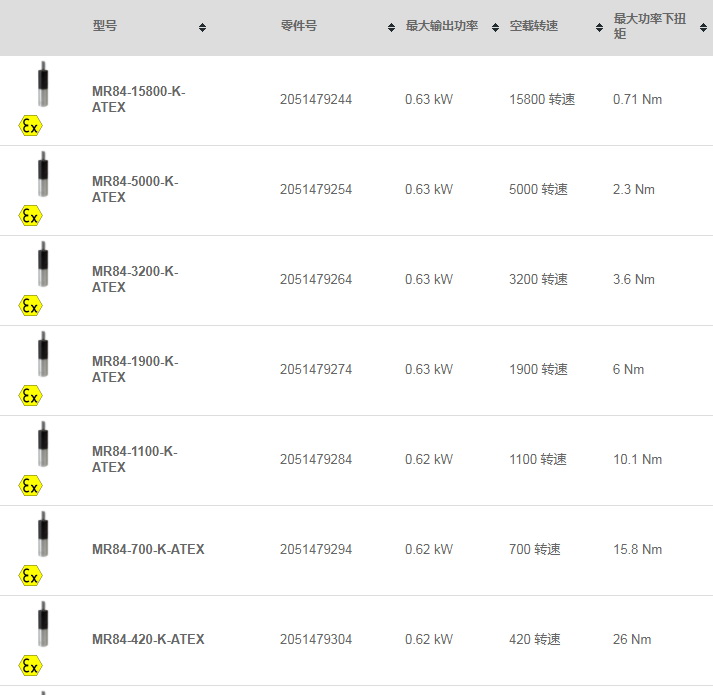Screen dimensions: 713x695
Task: Open the MR84-15800-K-ATEX motor thumbnail
Action: tap(43, 84)
